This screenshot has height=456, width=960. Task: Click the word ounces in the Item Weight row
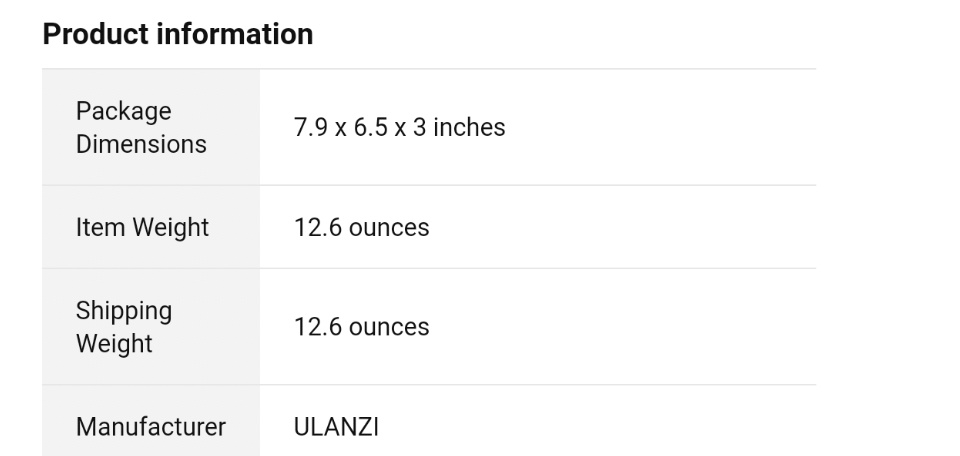(x=389, y=227)
